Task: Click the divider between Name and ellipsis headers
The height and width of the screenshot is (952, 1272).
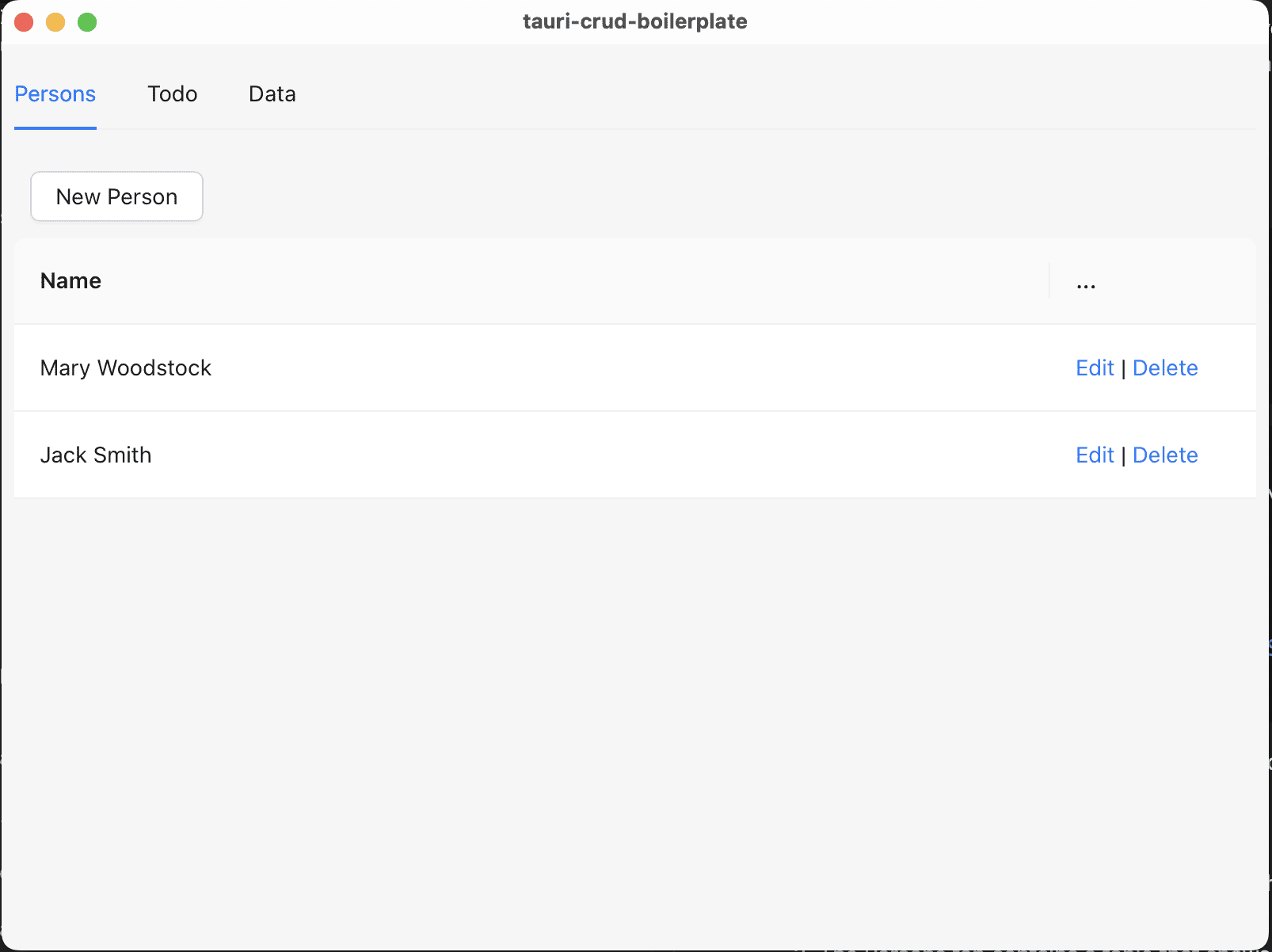Action: tap(1049, 281)
